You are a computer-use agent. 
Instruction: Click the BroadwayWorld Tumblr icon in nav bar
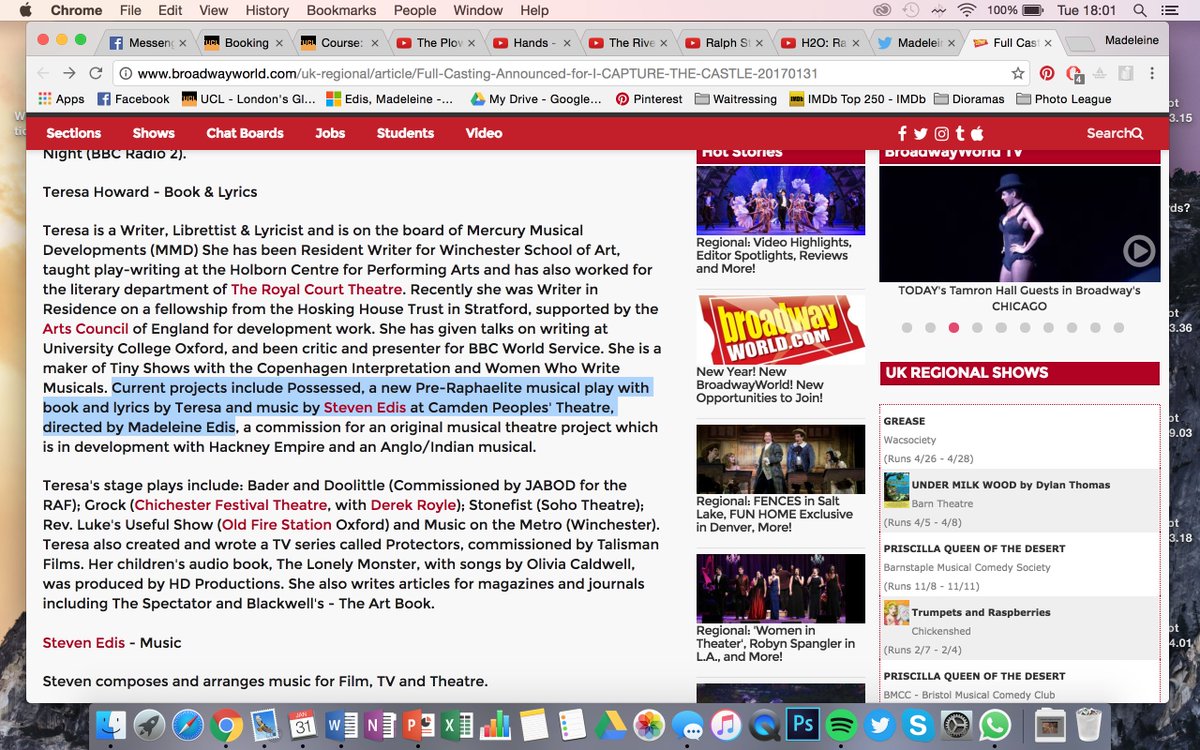(x=960, y=133)
